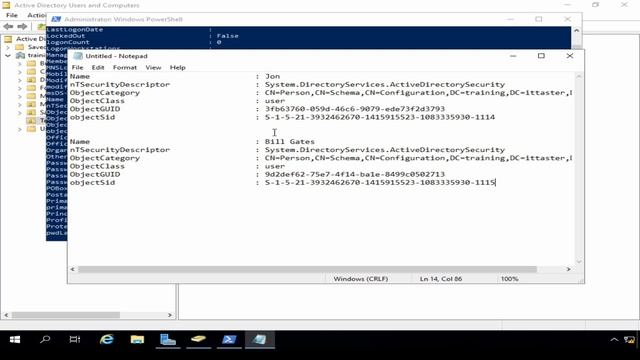Close the Notepad window
This screenshot has width=640, height=360.
[570, 56]
